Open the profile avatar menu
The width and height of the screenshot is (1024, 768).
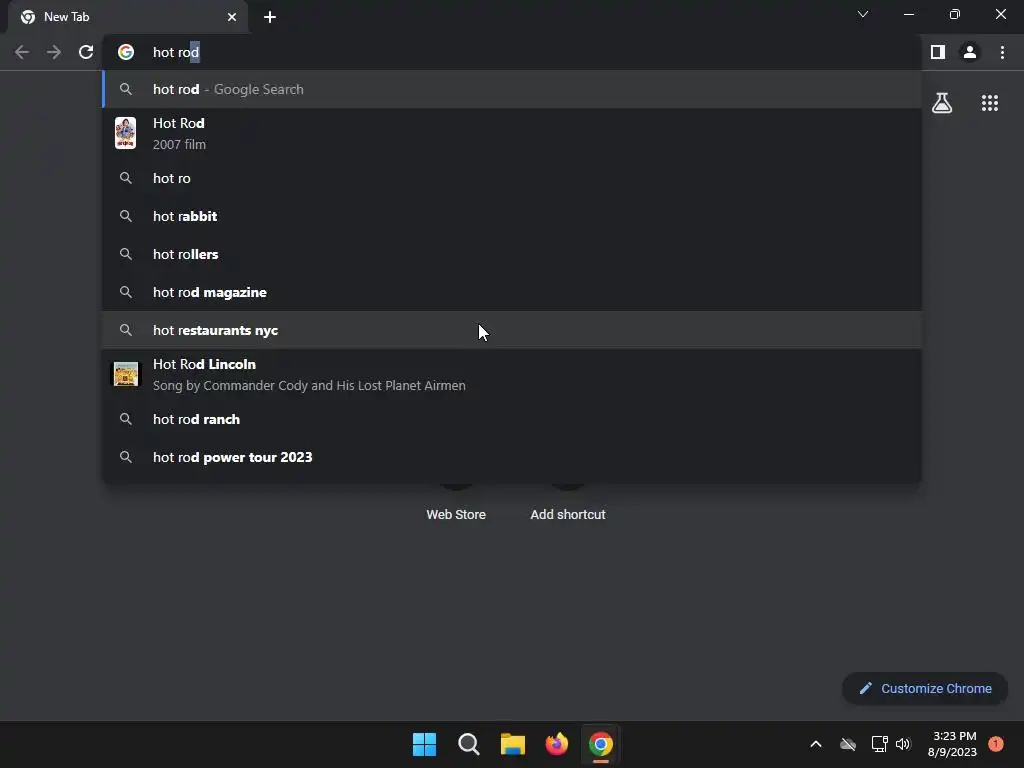click(970, 52)
